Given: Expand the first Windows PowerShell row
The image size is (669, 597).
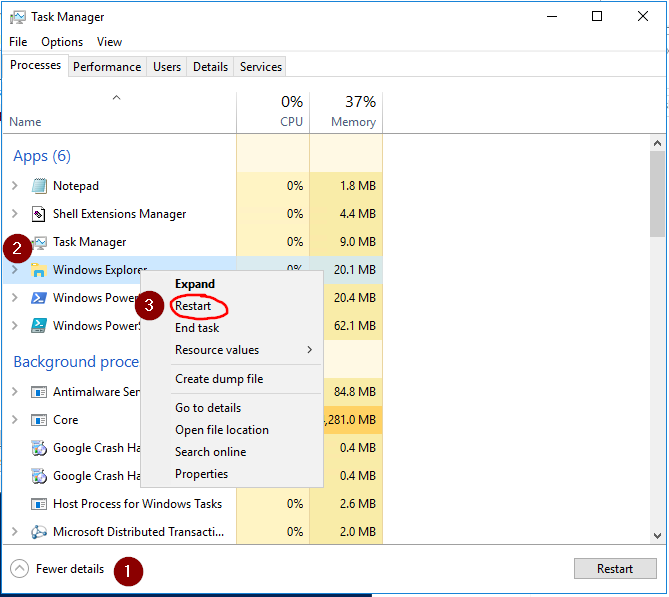Looking at the screenshot, I should (15, 297).
